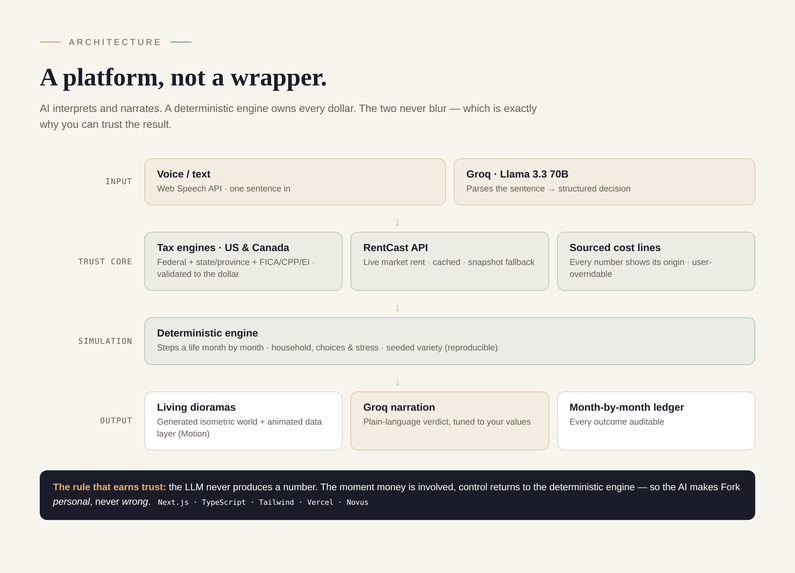Screen dimensions: 795x573
Task: Open the RentCast API card
Action: (x=450, y=261)
